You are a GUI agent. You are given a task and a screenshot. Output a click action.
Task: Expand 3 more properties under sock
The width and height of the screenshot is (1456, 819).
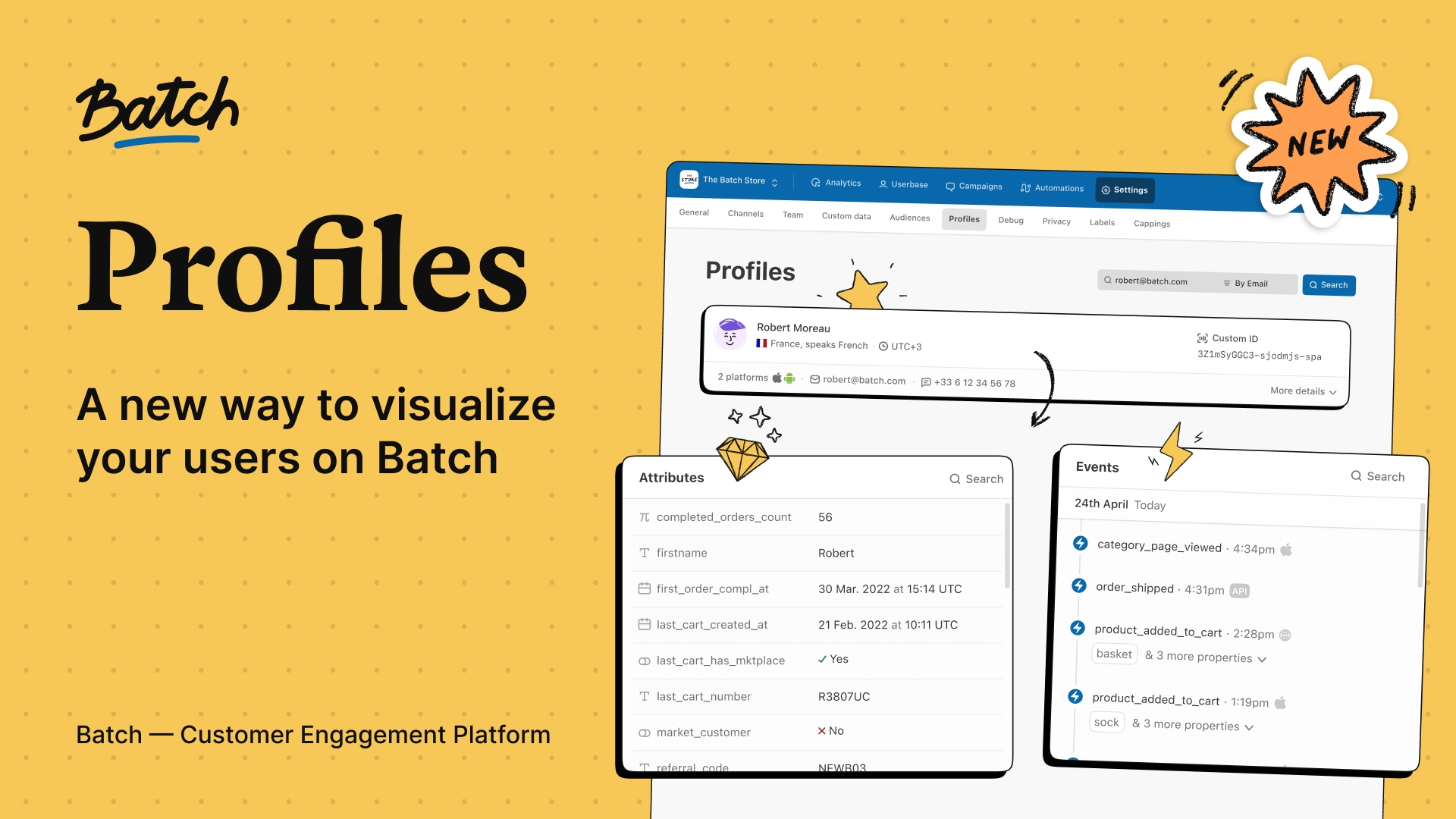coord(1193,726)
